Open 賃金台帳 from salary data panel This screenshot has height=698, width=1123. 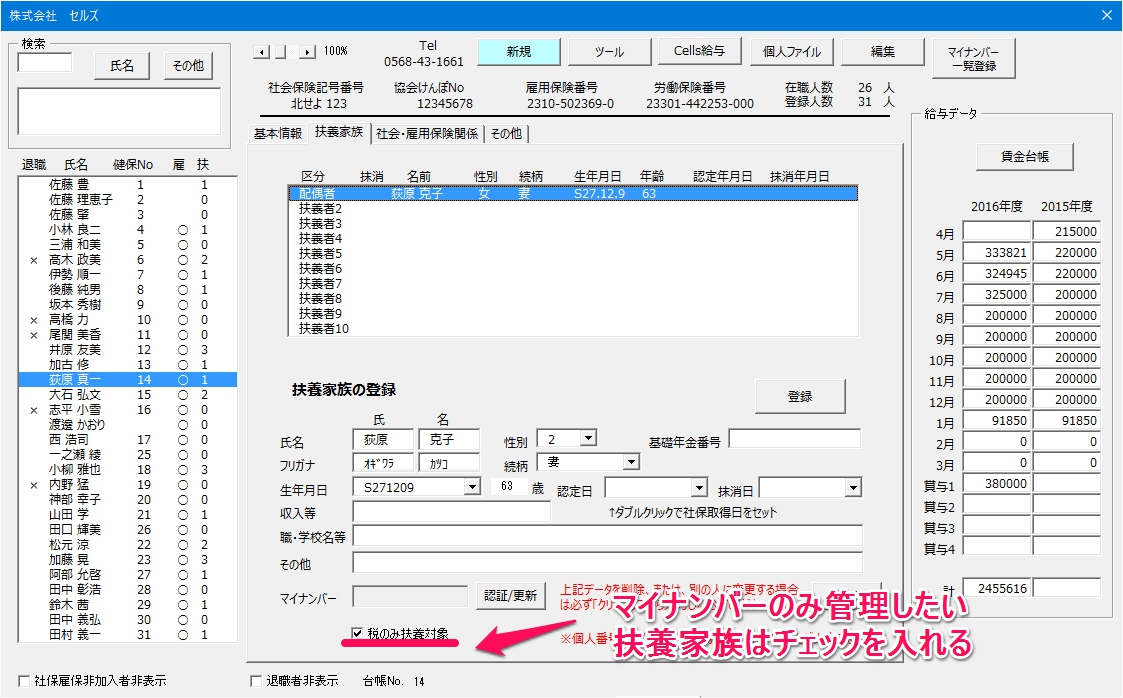coord(1024,157)
